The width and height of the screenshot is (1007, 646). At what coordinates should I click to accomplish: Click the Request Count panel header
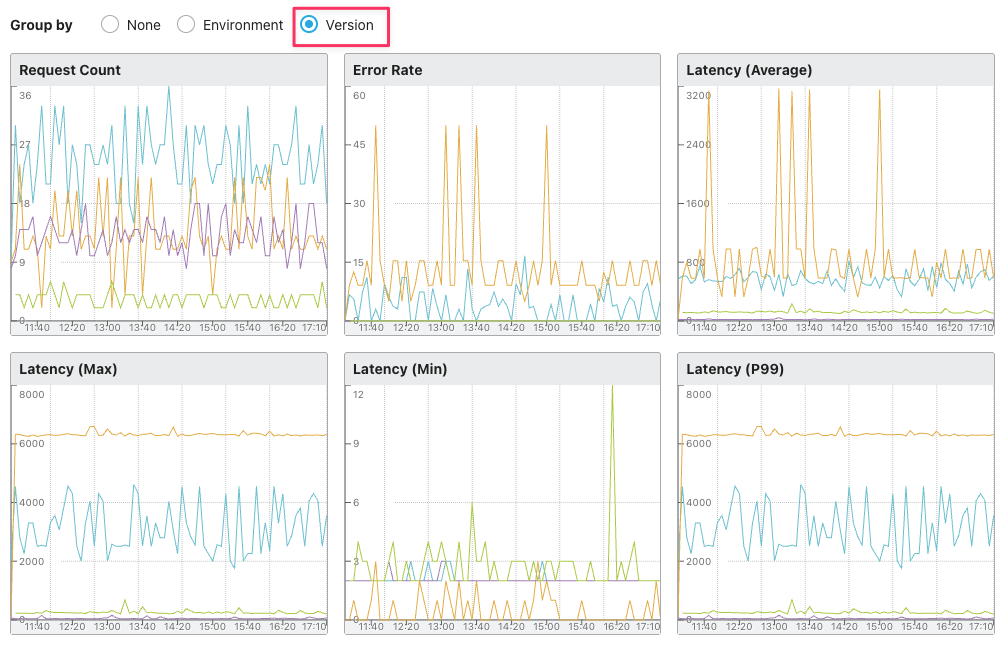(169, 70)
